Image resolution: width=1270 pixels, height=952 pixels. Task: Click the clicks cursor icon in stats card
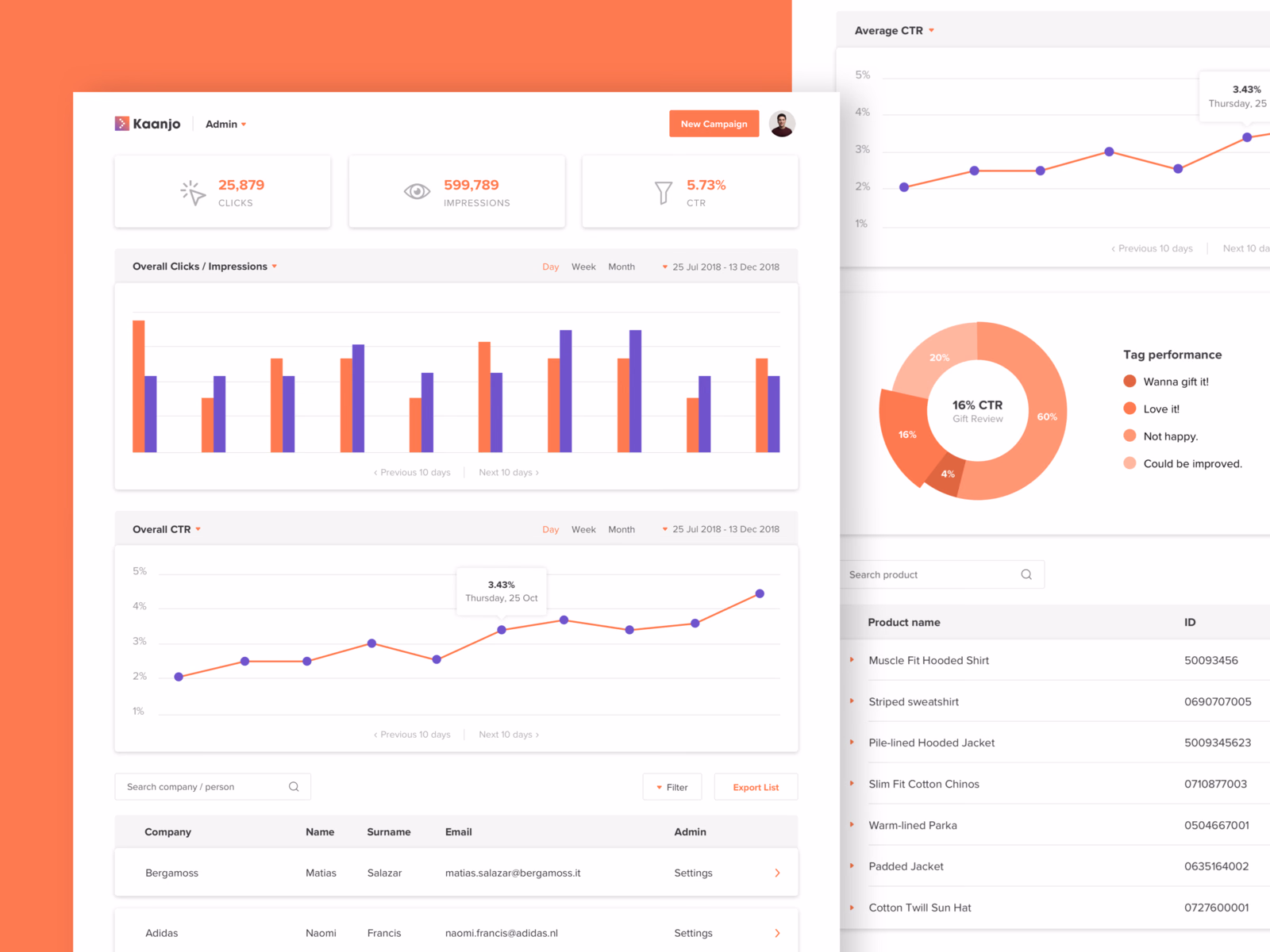(x=193, y=193)
